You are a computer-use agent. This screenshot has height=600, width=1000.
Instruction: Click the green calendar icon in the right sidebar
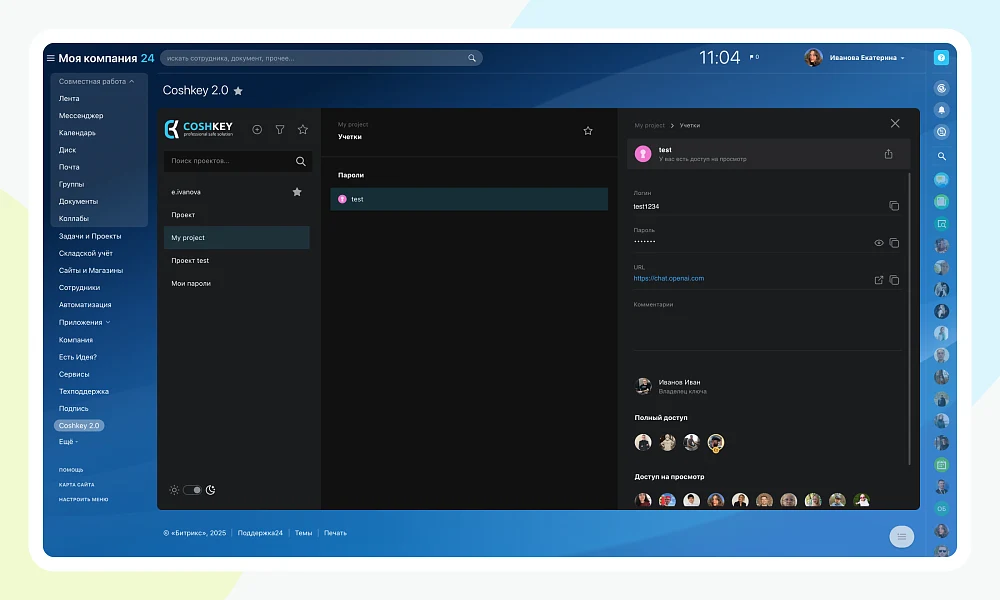tap(941, 465)
